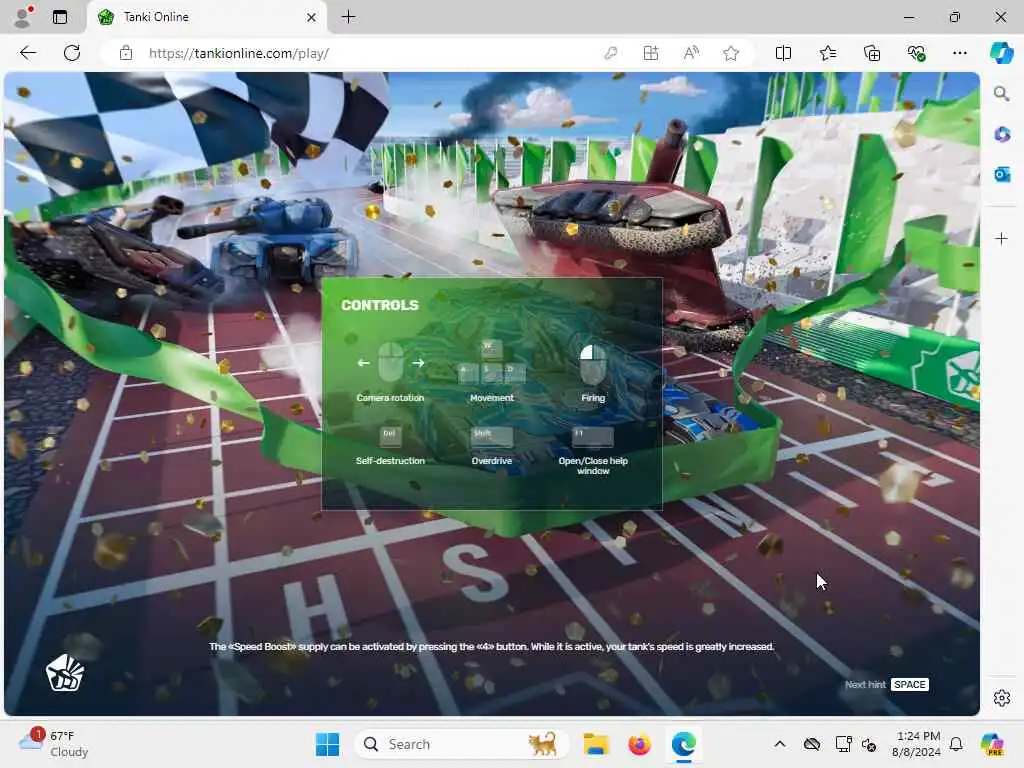Open the Apps available icon in address bar
The width and height of the screenshot is (1024, 768).
[651, 53]
